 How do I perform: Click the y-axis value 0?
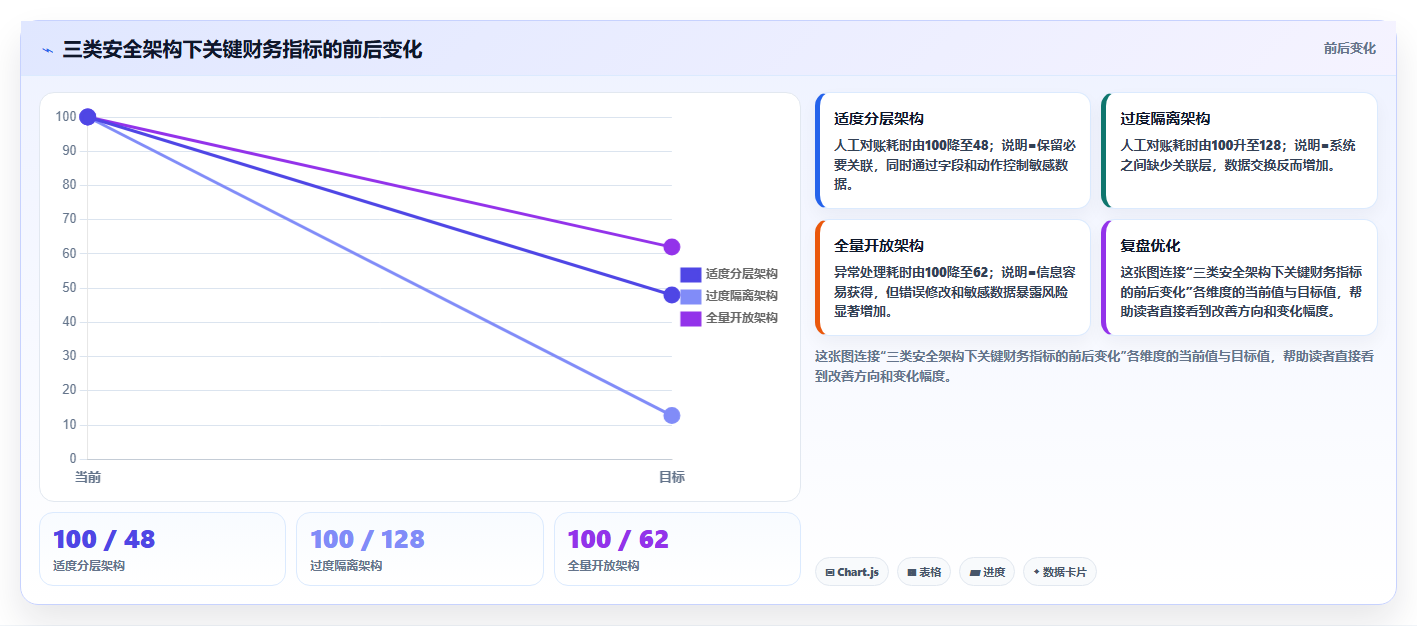pyautogui.click(x=73, y=459)
